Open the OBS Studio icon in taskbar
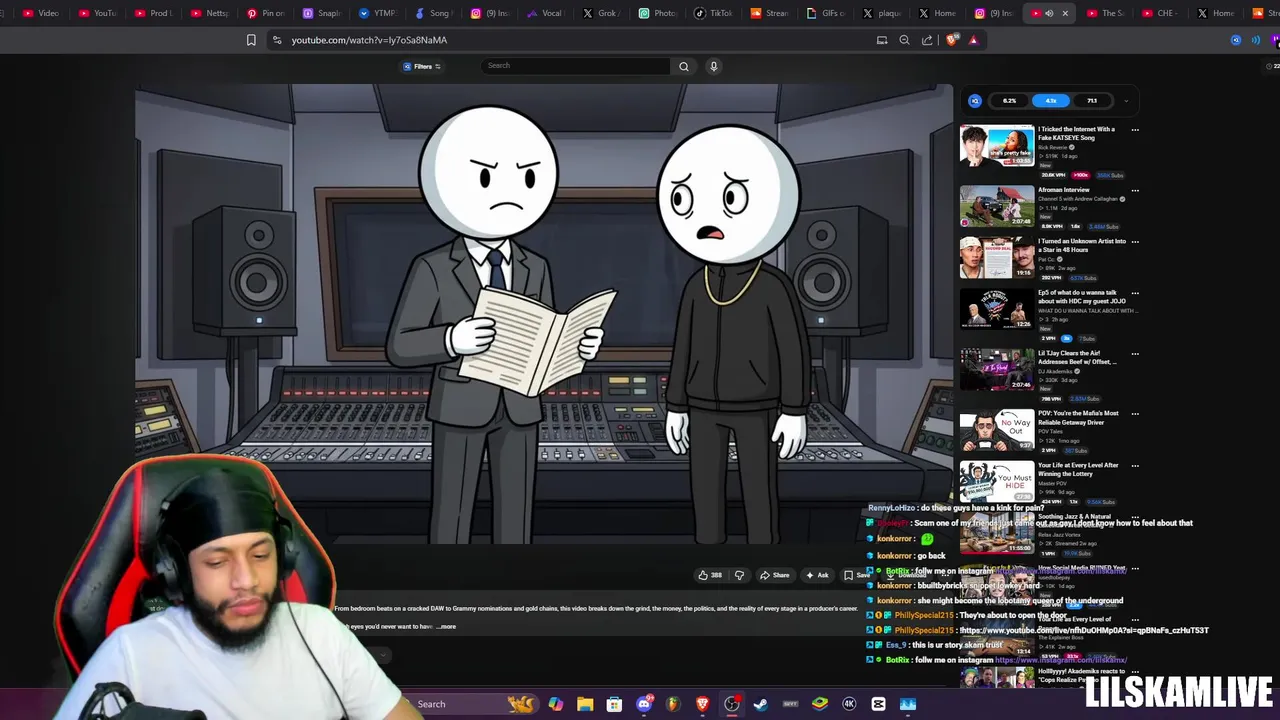This screenshot has height=720, width=1280. click(x=732, y=704)
